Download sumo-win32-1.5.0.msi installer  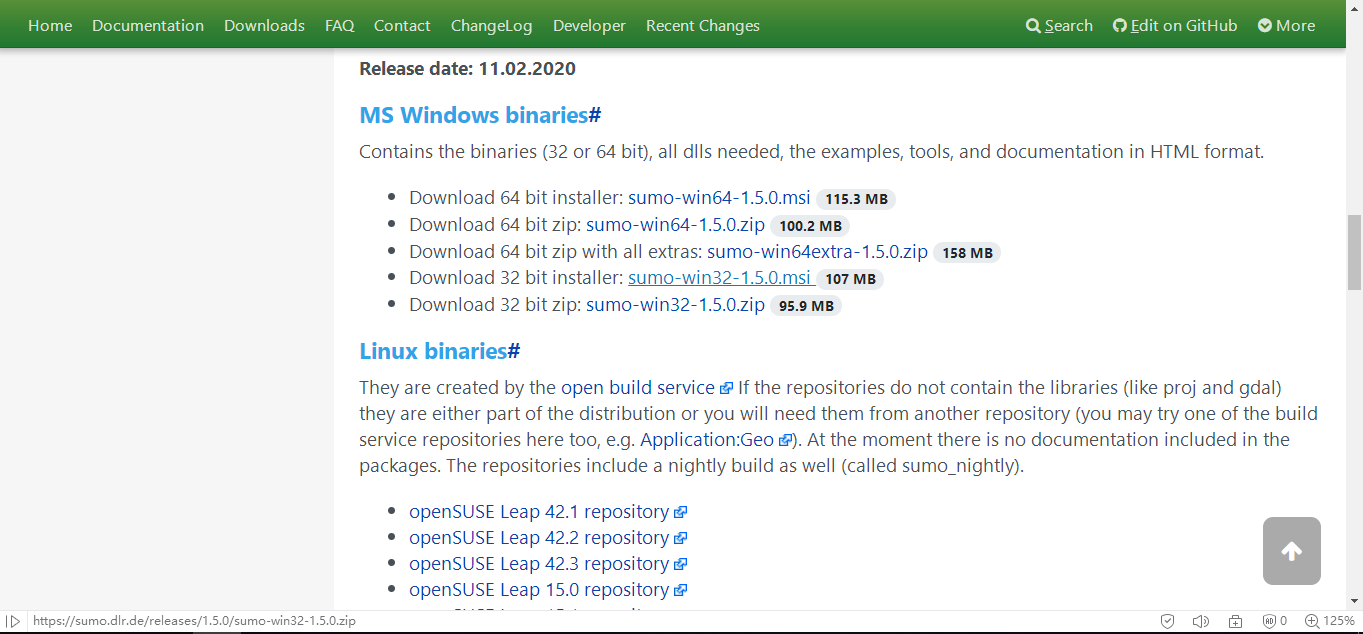tap(719, 278)
